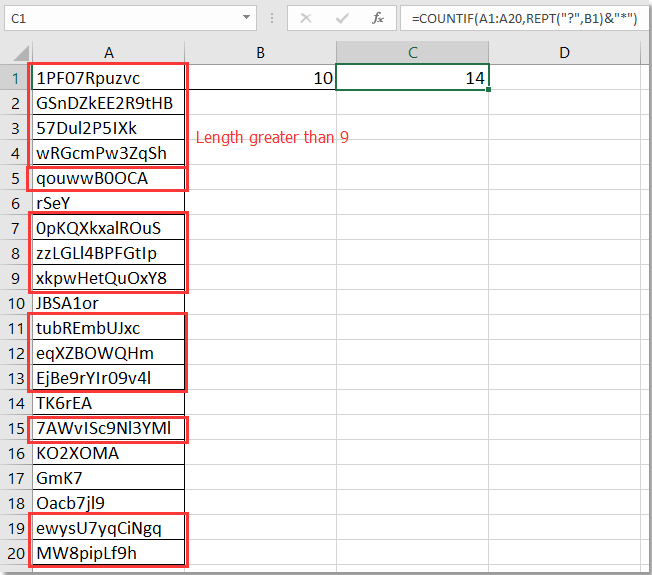Click inside the COUNTIF formula bar
The width and height of the screenshot is (652, 575).
coord(520,18)
